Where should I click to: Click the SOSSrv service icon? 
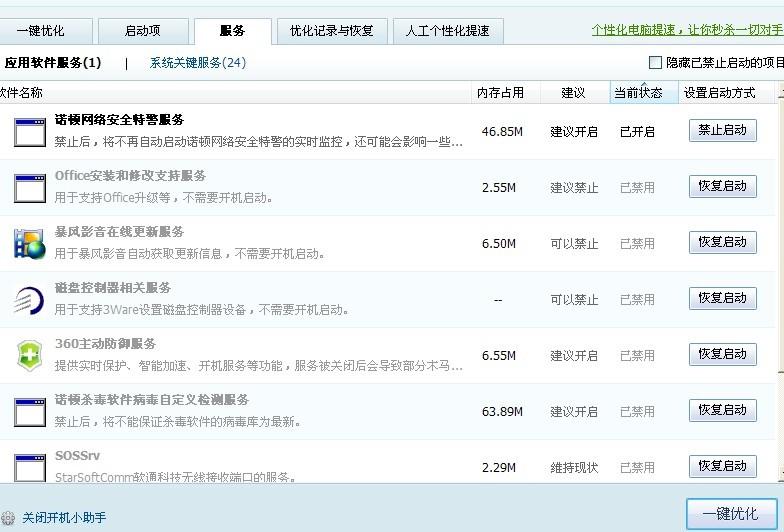(30, 468)
